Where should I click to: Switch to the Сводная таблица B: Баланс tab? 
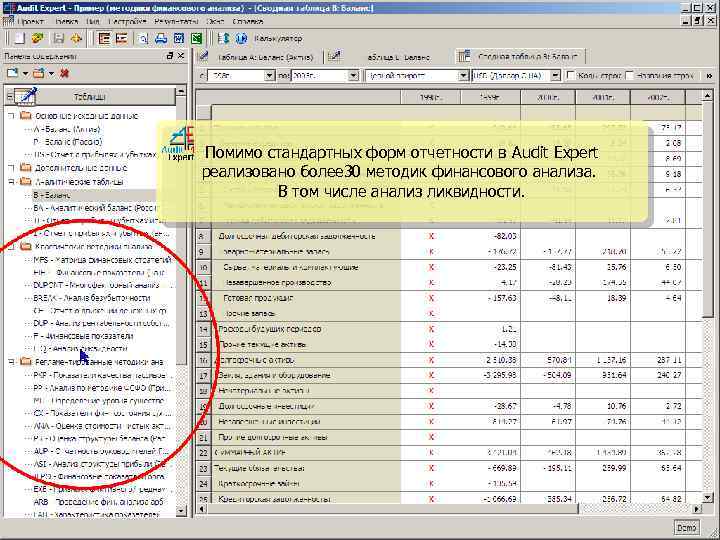coord(520,56)
